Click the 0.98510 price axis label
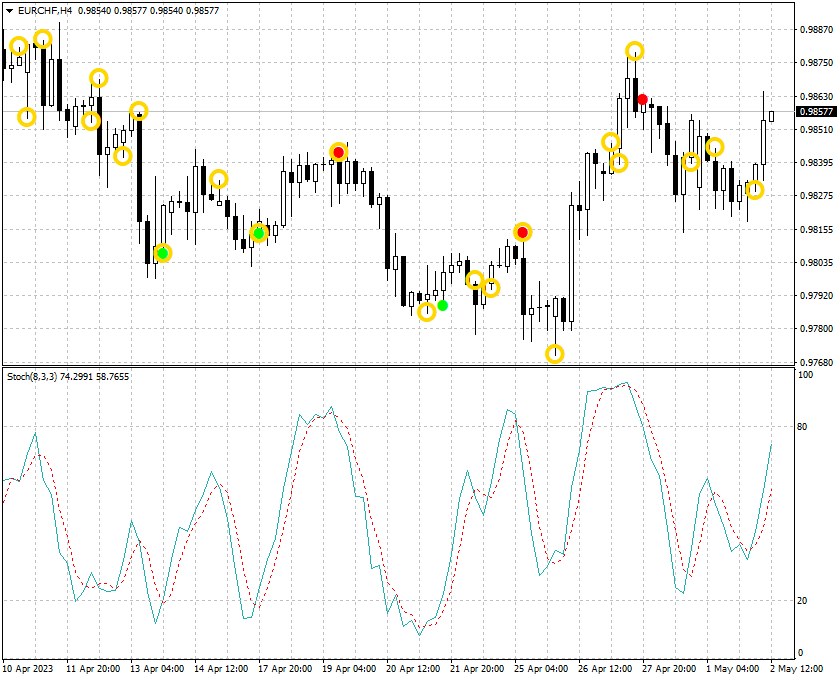Viewport: 840px width, 680px height. click(x=816, y=130)
